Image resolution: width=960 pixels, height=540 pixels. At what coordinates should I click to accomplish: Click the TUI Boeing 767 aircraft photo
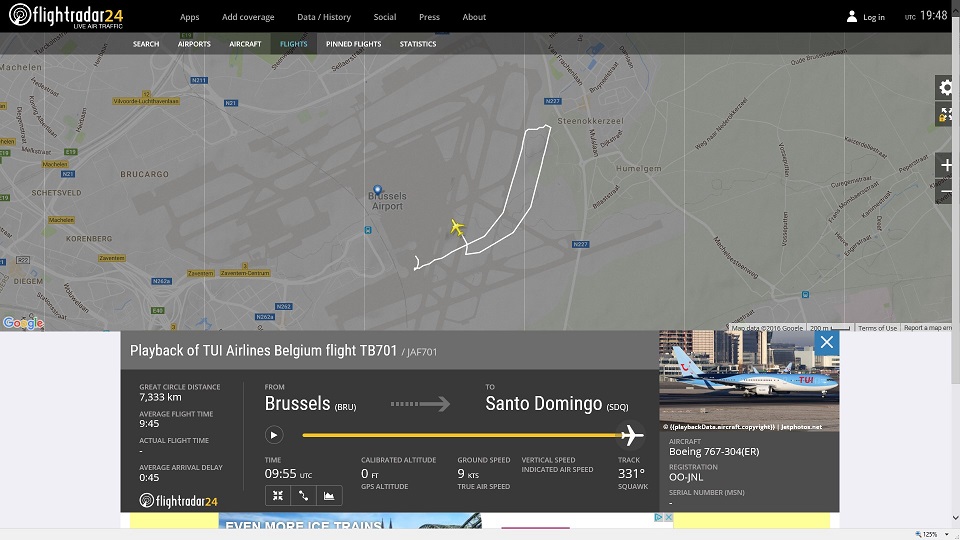pyautogui.click(x=749, y=381)
